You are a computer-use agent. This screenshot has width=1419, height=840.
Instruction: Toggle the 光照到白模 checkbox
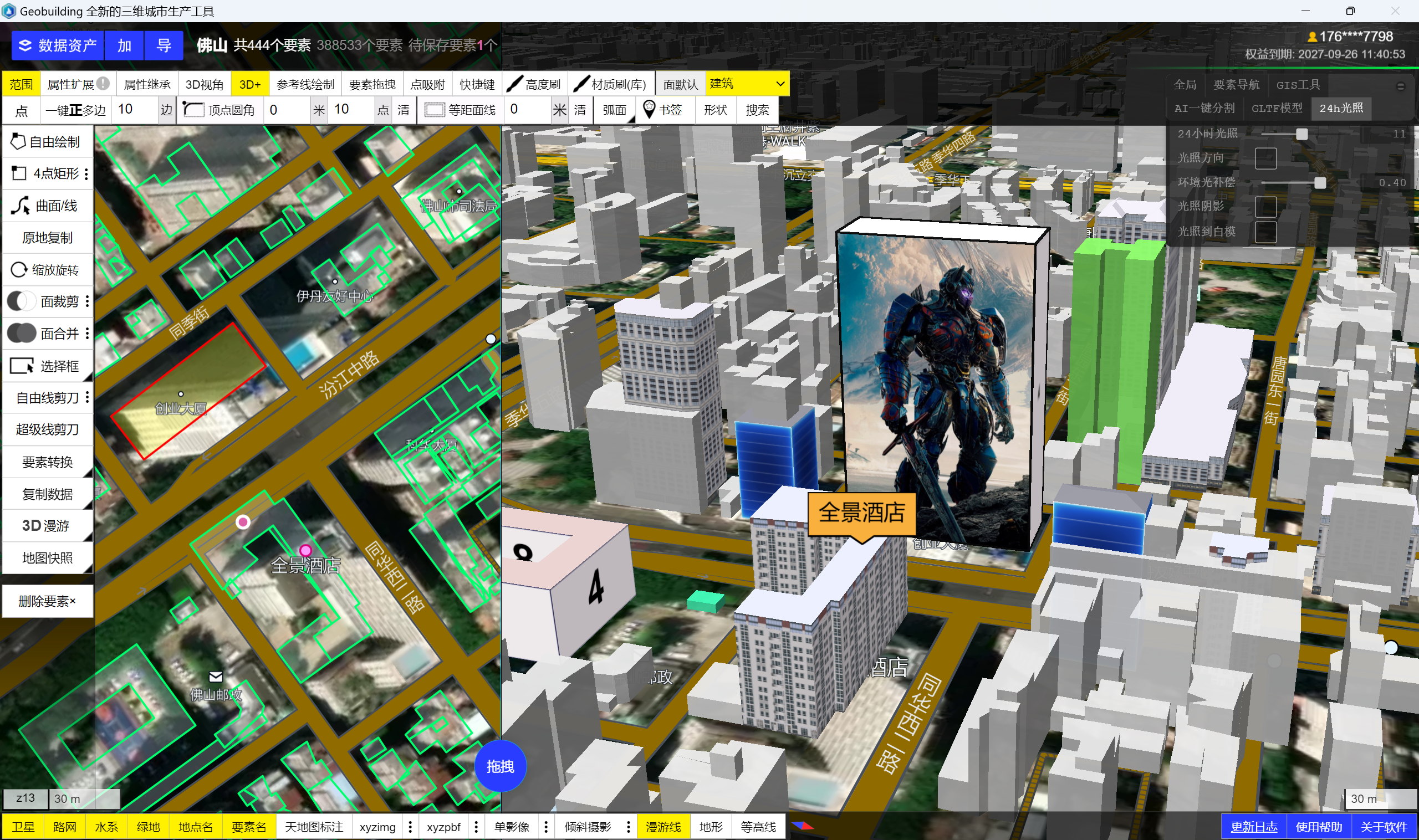pyautogui.click(x=1265, y=232)
